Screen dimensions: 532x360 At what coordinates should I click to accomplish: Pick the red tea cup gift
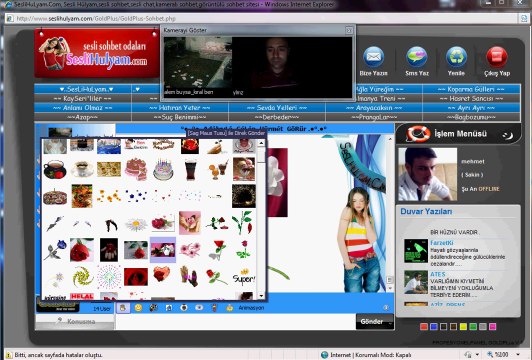(55, 169)
